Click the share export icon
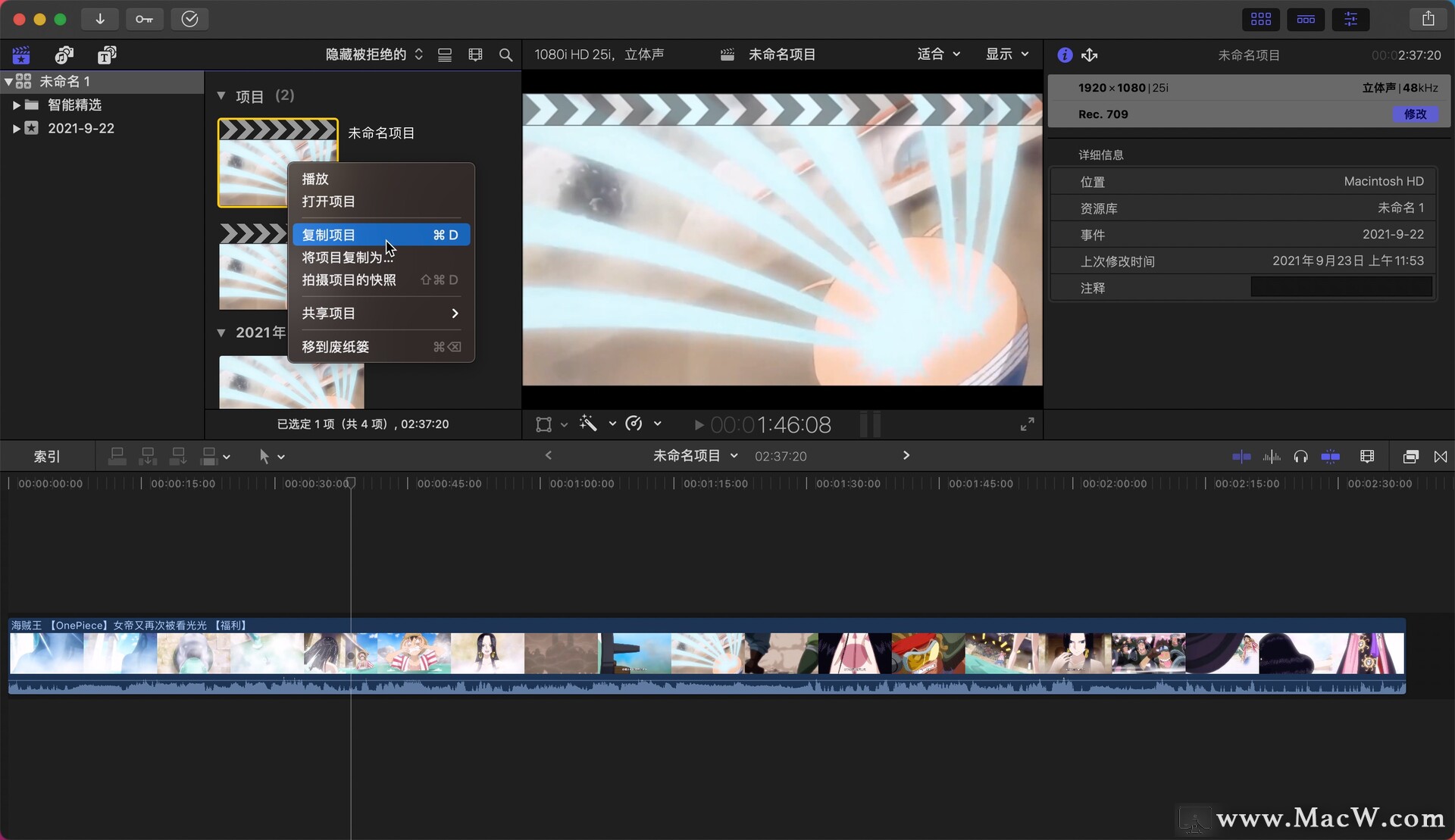 pos(1428,19)
